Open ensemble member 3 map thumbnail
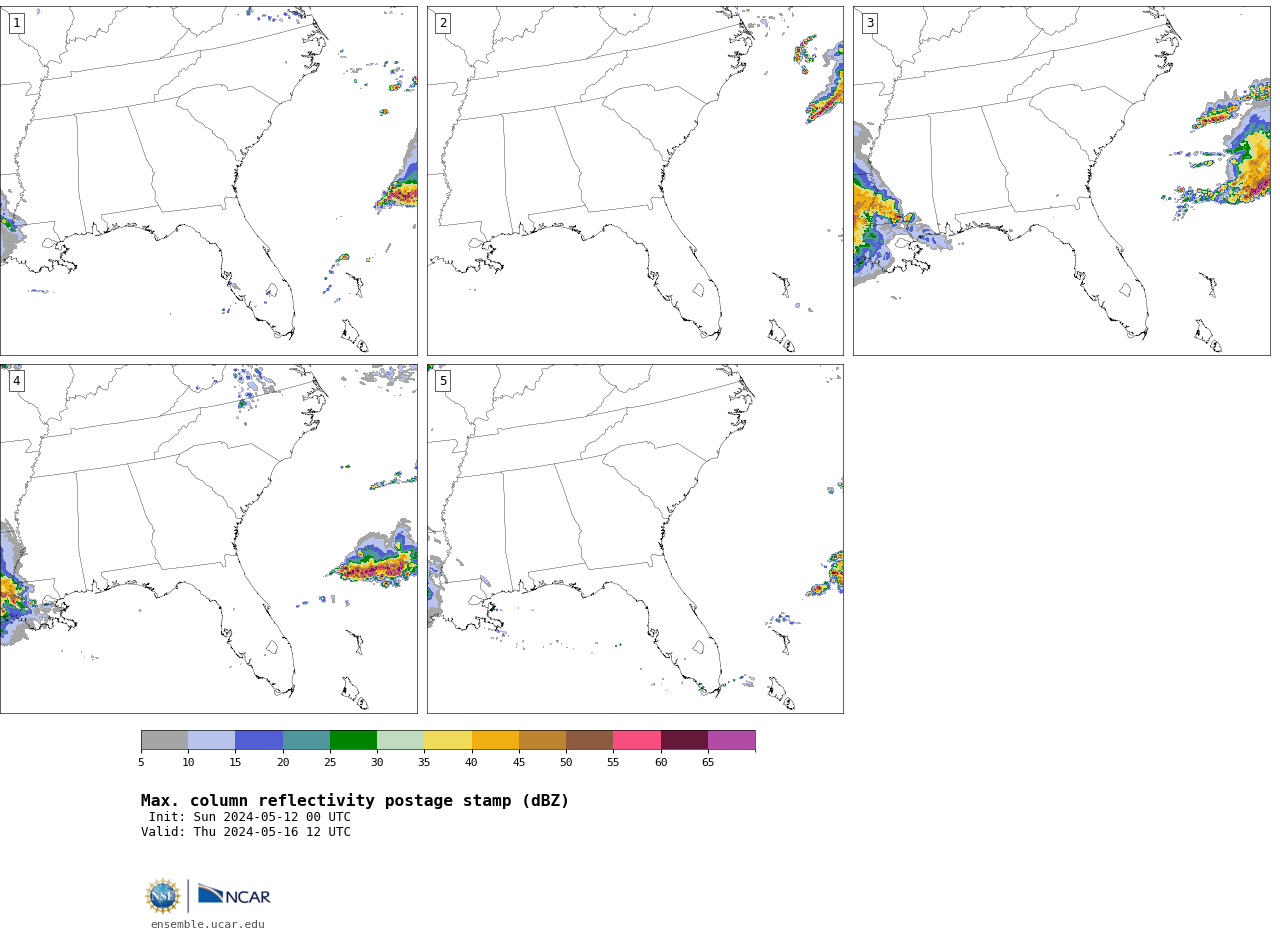The image size is (1280, 936). point(1061,181)
